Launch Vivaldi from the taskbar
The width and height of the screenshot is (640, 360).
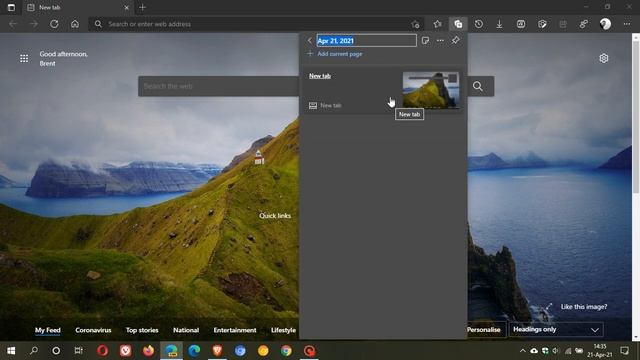coord(125,351)
